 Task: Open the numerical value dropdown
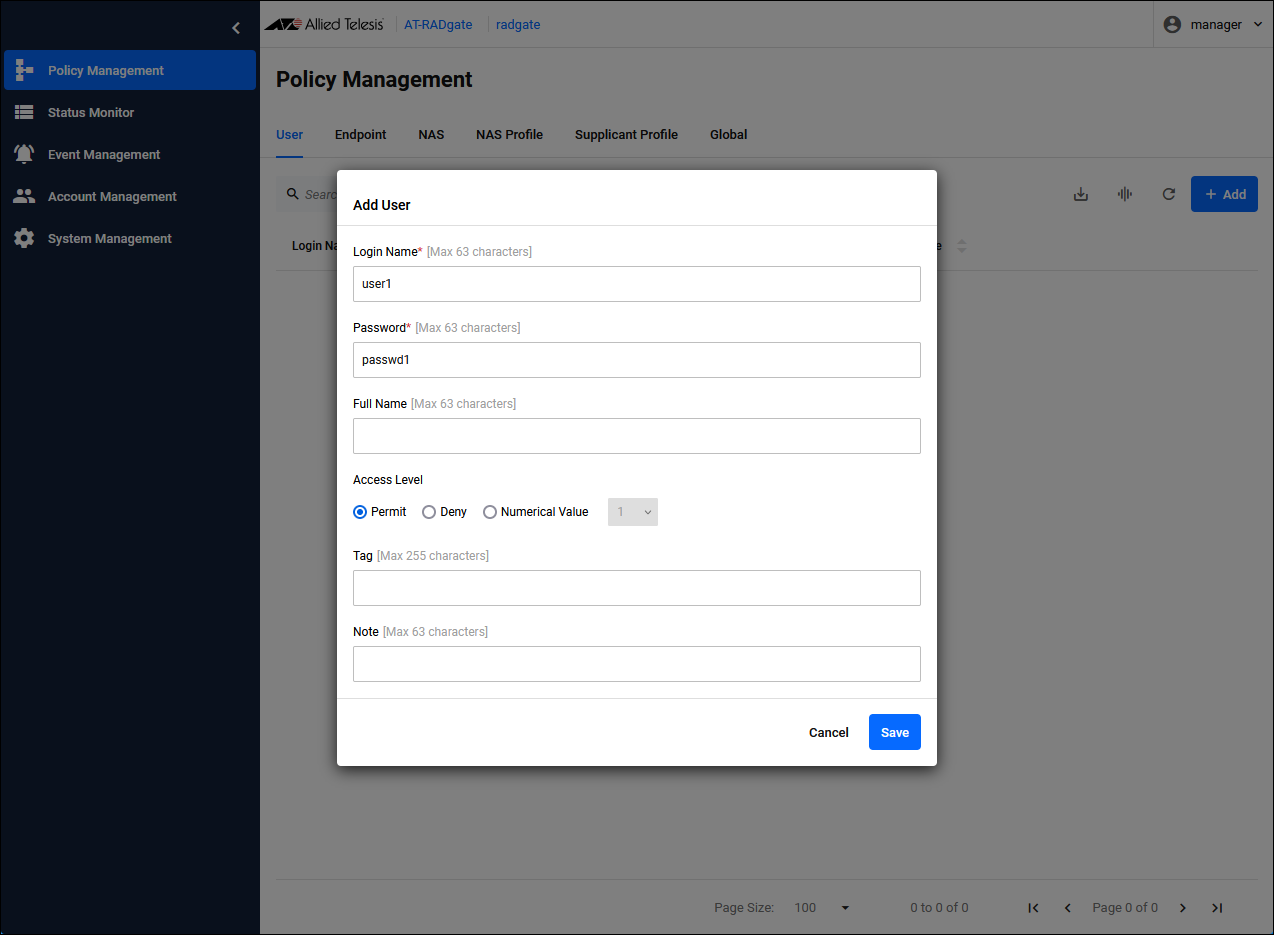pyautogui.click(x=633, y=512)
